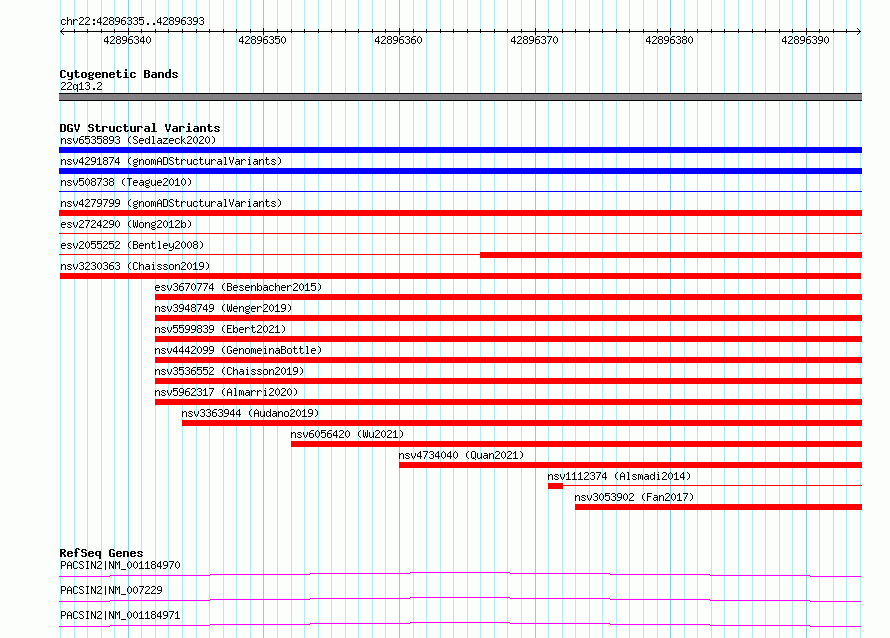Screen dimensions: 890x638
Task: Open PACSIN2|NM_001184971 transcript
Action: pyautogui.click(x=120, y=615)
